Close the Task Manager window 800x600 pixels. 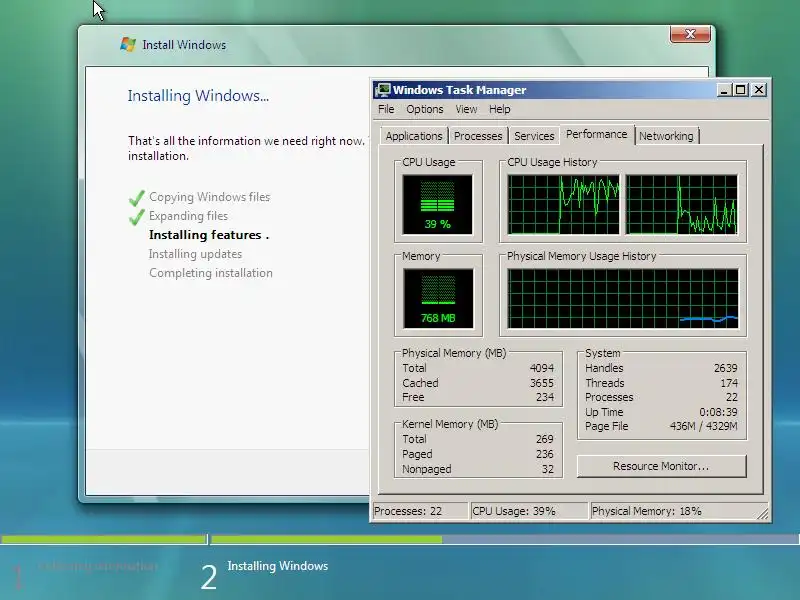(759, 90)
